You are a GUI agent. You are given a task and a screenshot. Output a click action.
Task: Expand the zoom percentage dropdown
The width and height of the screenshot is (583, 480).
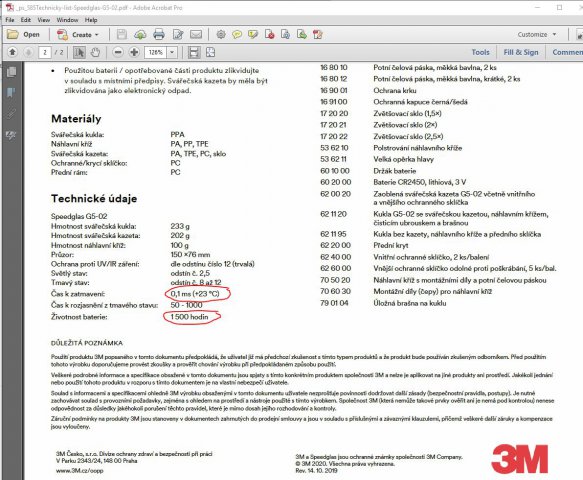172,52
